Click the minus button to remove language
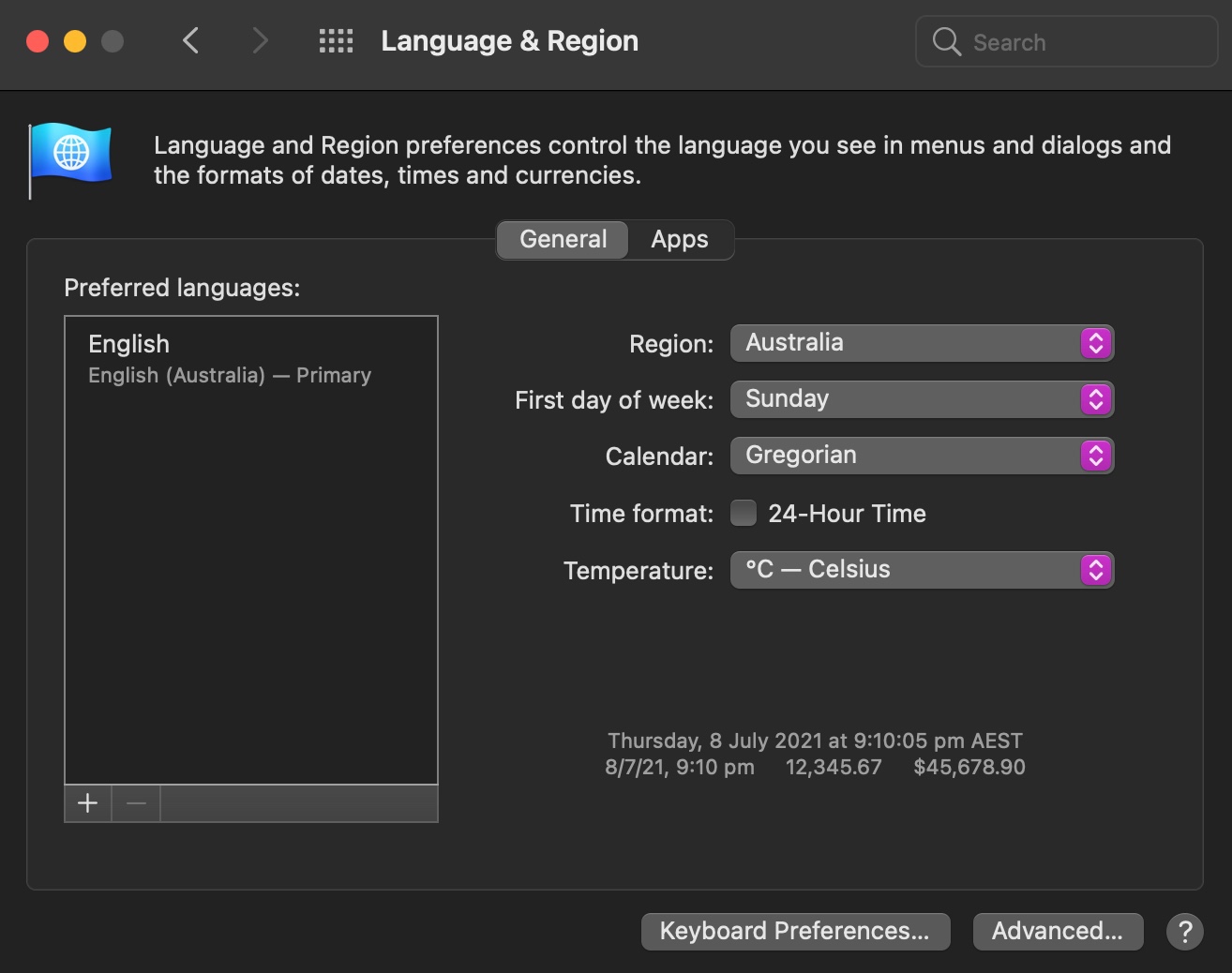This screenshot has width=1232, height=973. tap(136, 803)
